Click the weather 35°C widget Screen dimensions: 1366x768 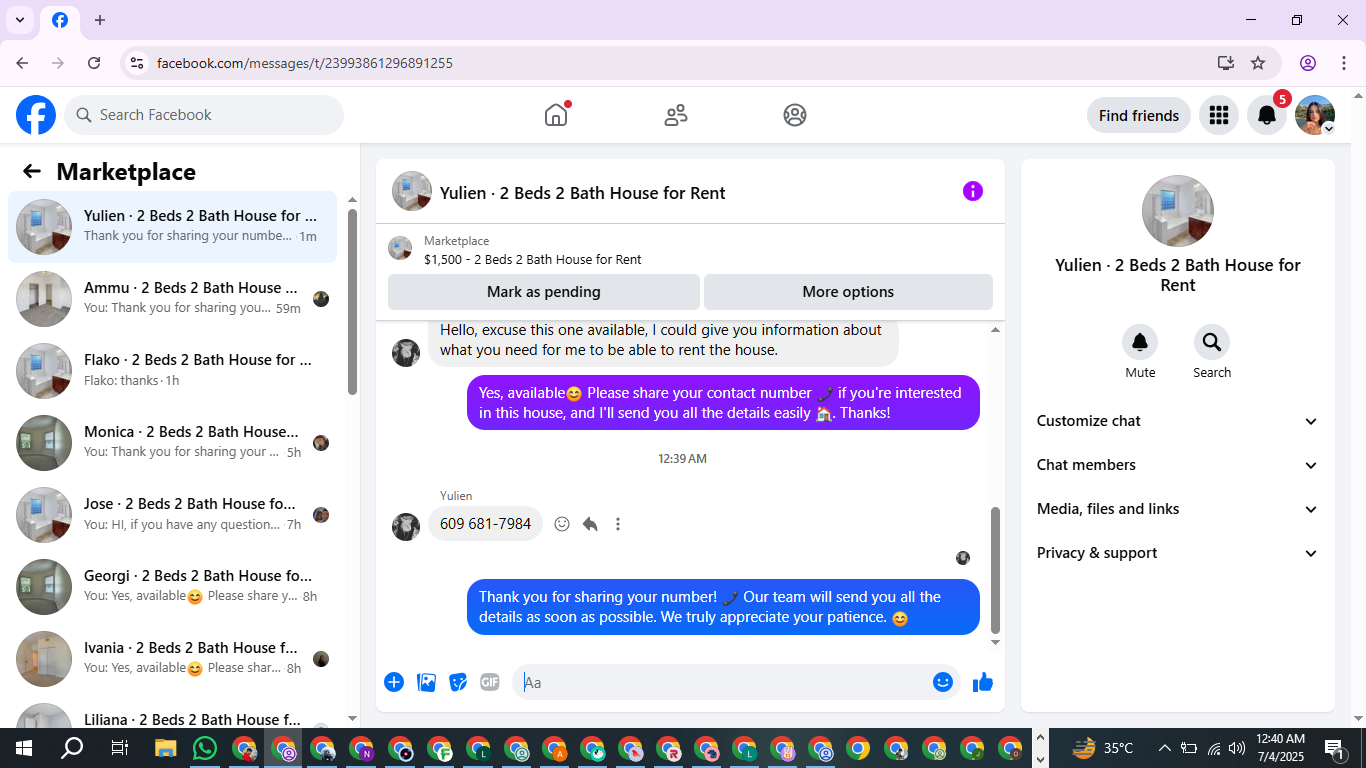[x=1103, y=748]
